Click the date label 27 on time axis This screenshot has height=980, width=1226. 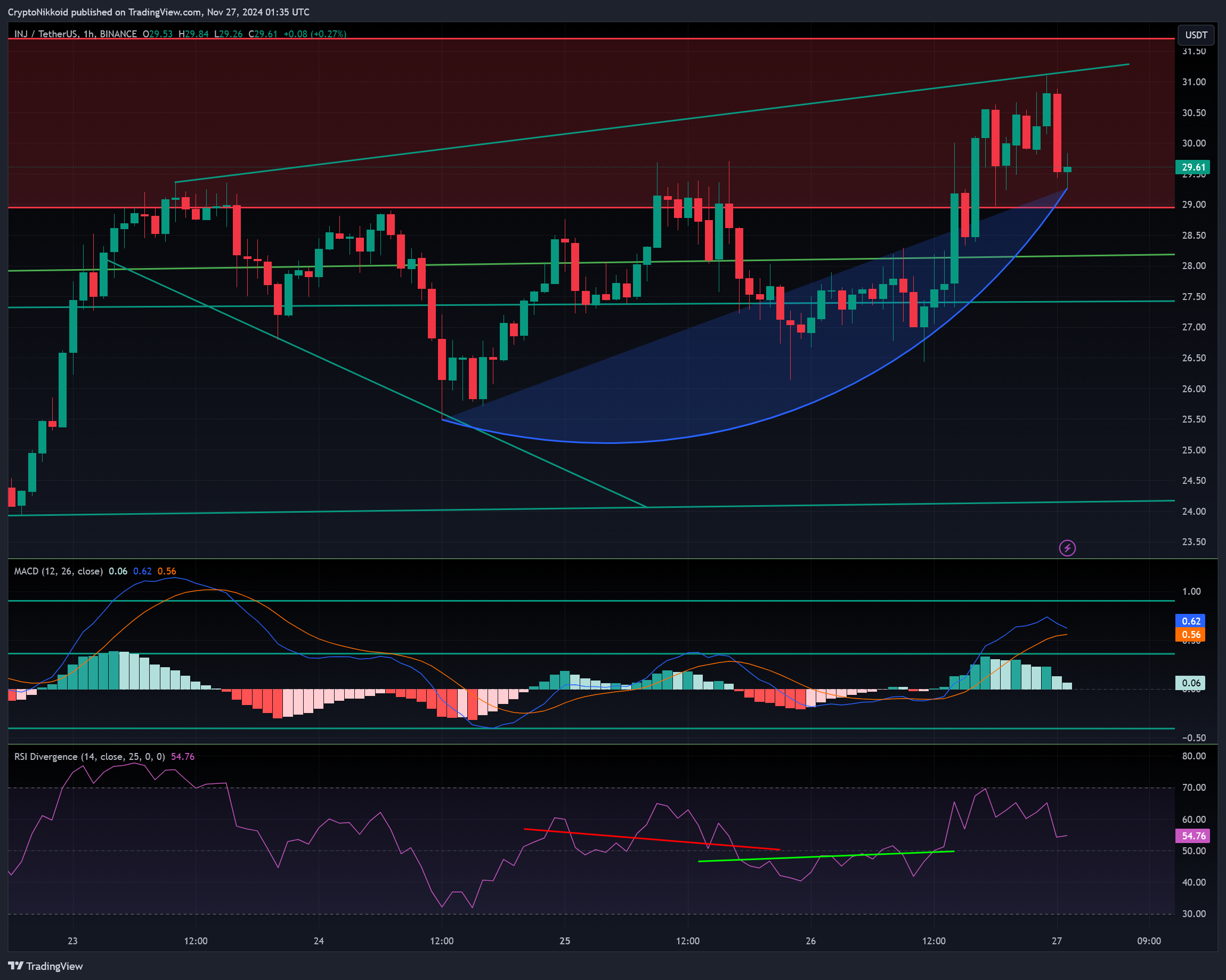1057,940
